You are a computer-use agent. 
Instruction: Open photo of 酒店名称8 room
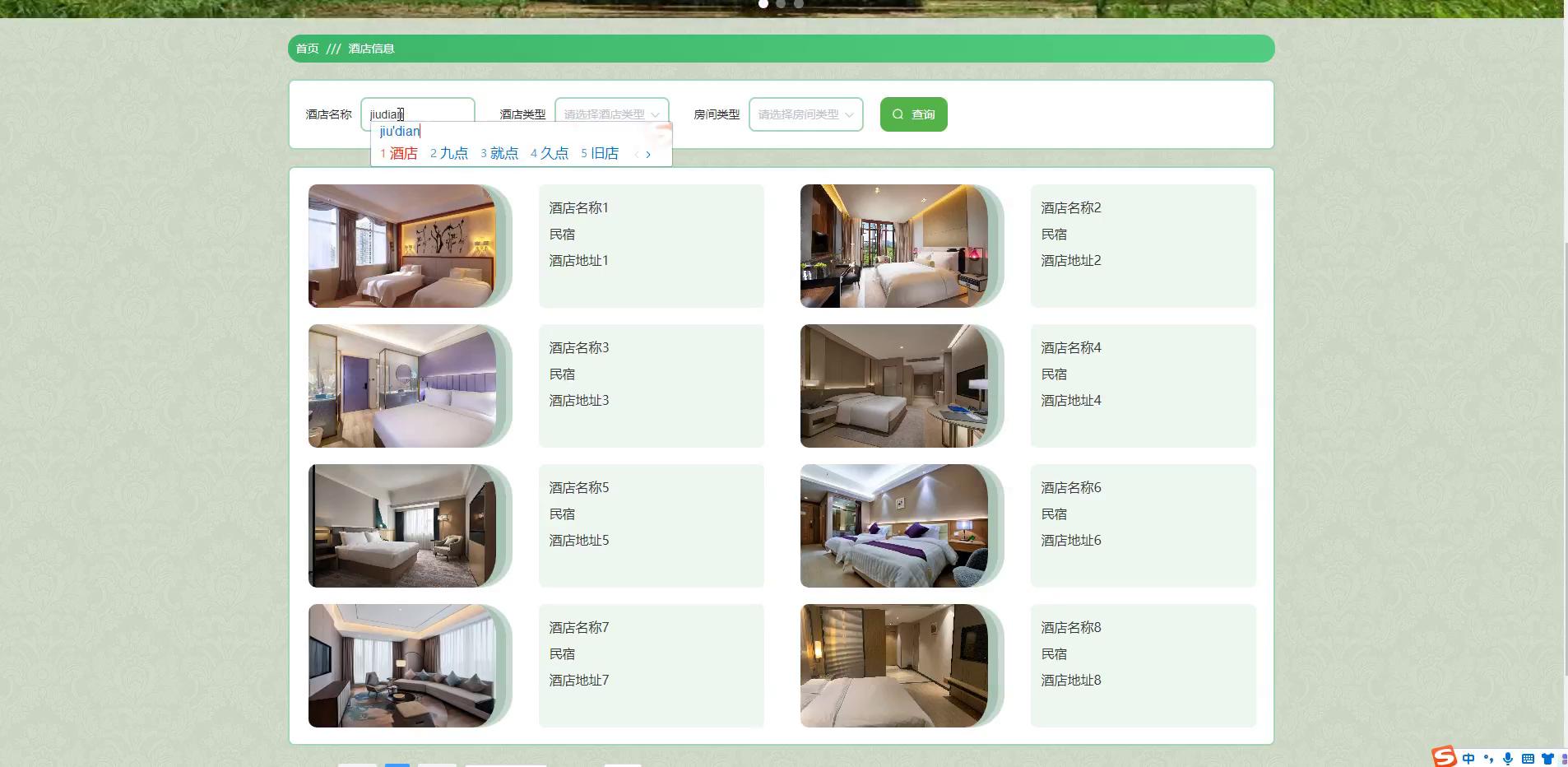tap(894, 666)
